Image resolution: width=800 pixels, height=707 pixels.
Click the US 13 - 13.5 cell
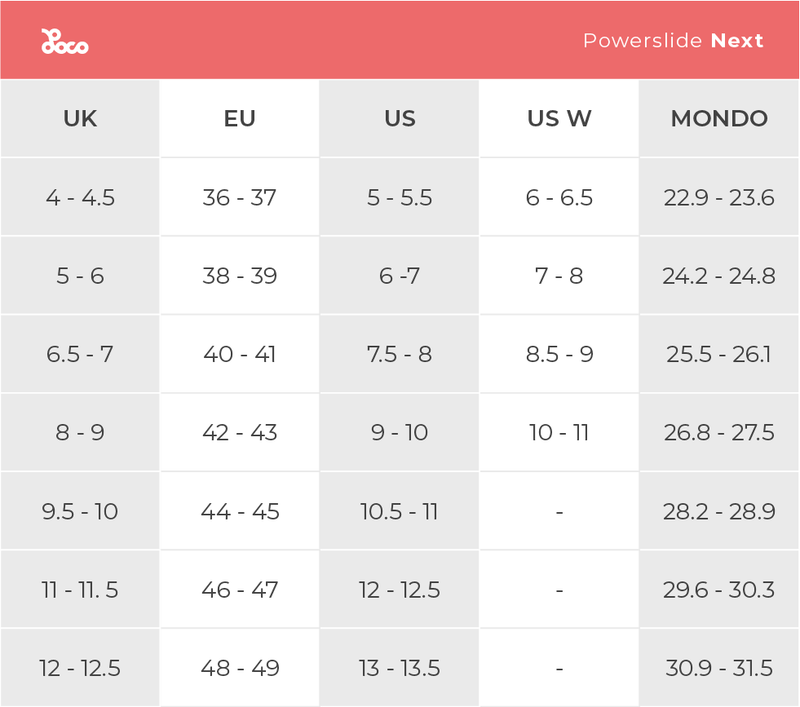tap(399, 668)
